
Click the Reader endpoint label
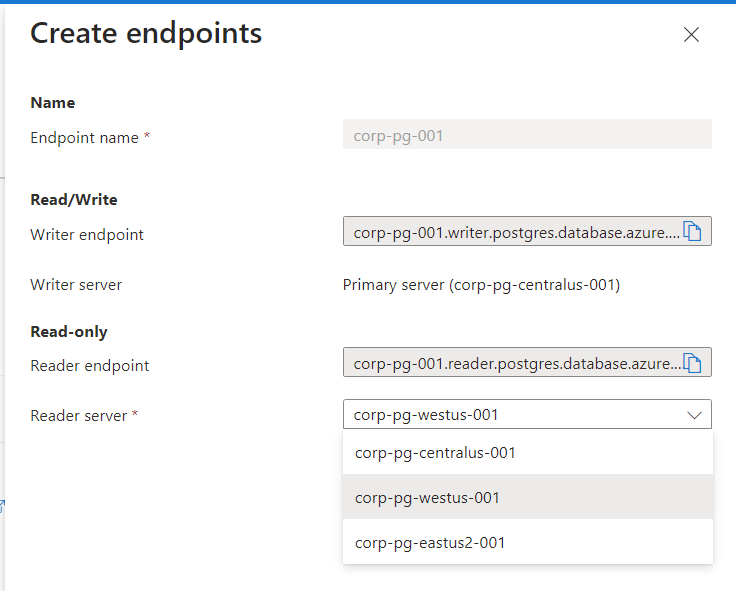[x=90, y=365]
